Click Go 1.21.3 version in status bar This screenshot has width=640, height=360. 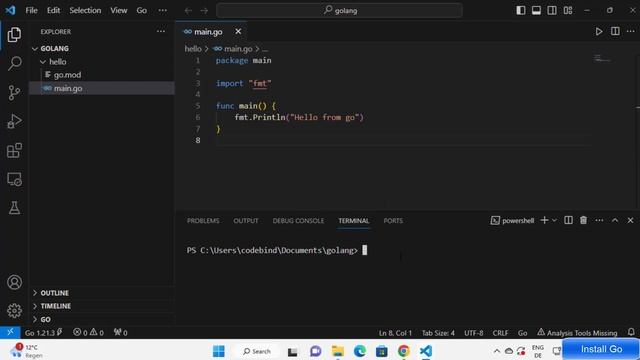tap(43, 333)
